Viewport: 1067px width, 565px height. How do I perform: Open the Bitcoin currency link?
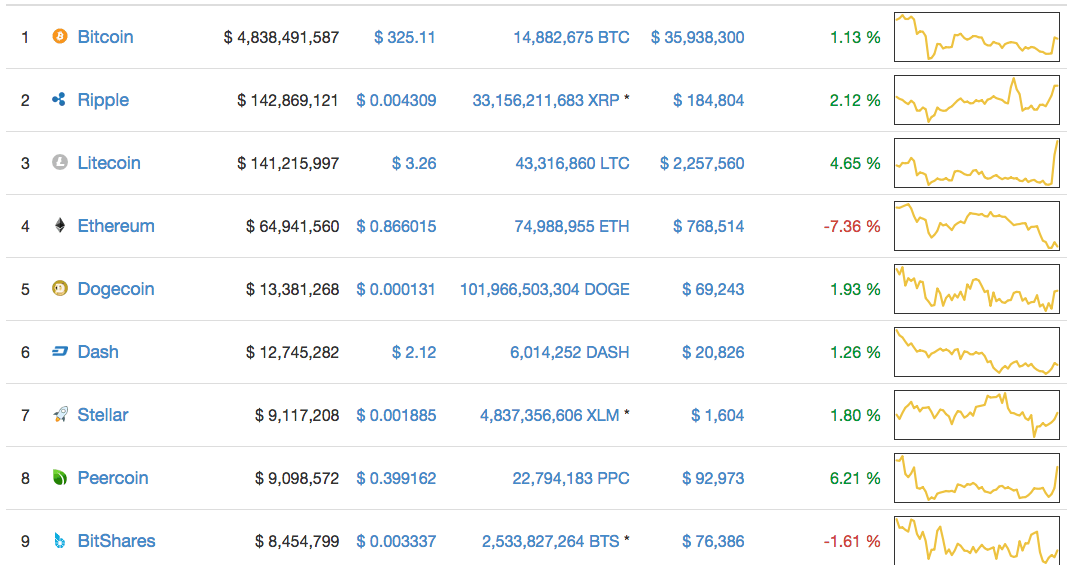[105, 37]
